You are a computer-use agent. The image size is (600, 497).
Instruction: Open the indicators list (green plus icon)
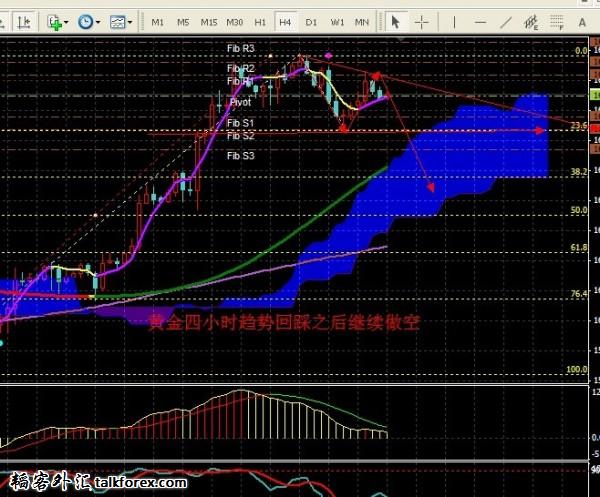tap(54, 21)
